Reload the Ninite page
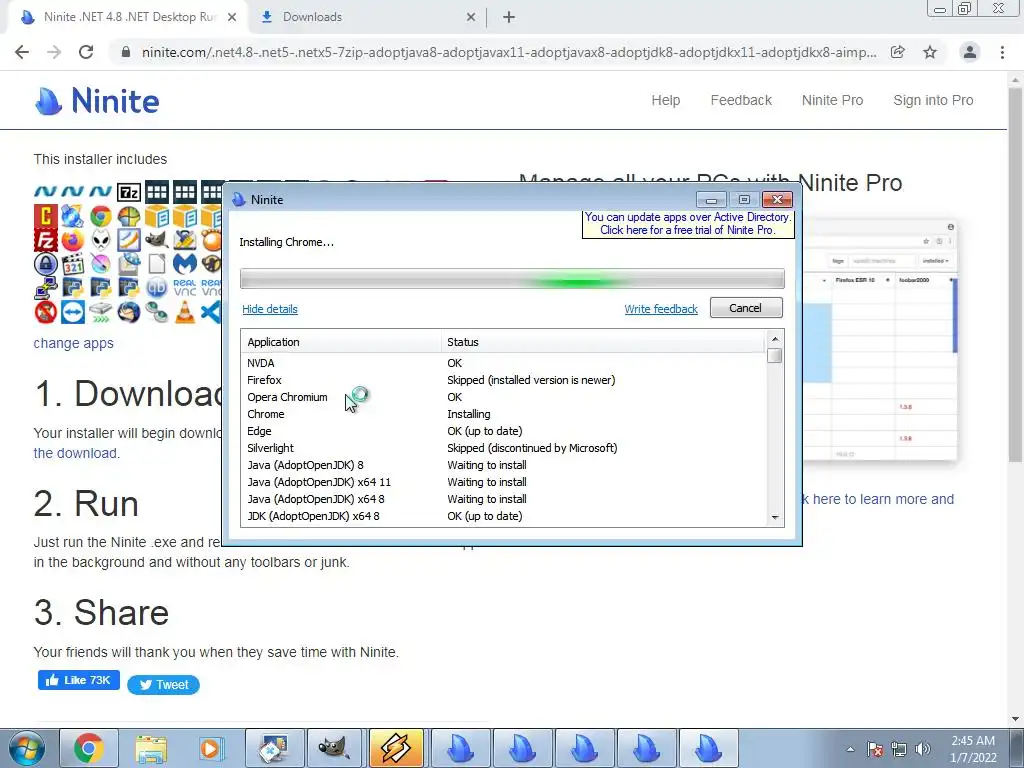 (x=86, y=52)
